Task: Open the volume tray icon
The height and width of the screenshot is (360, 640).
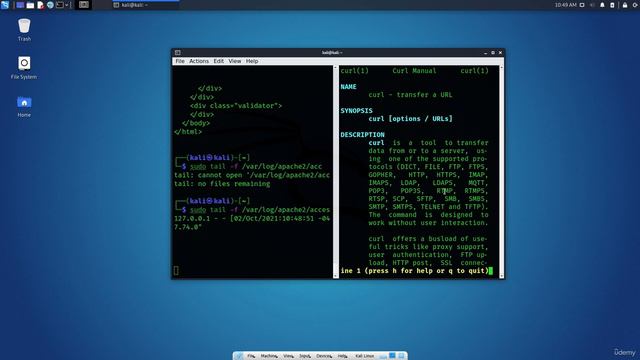Action: 593,5
